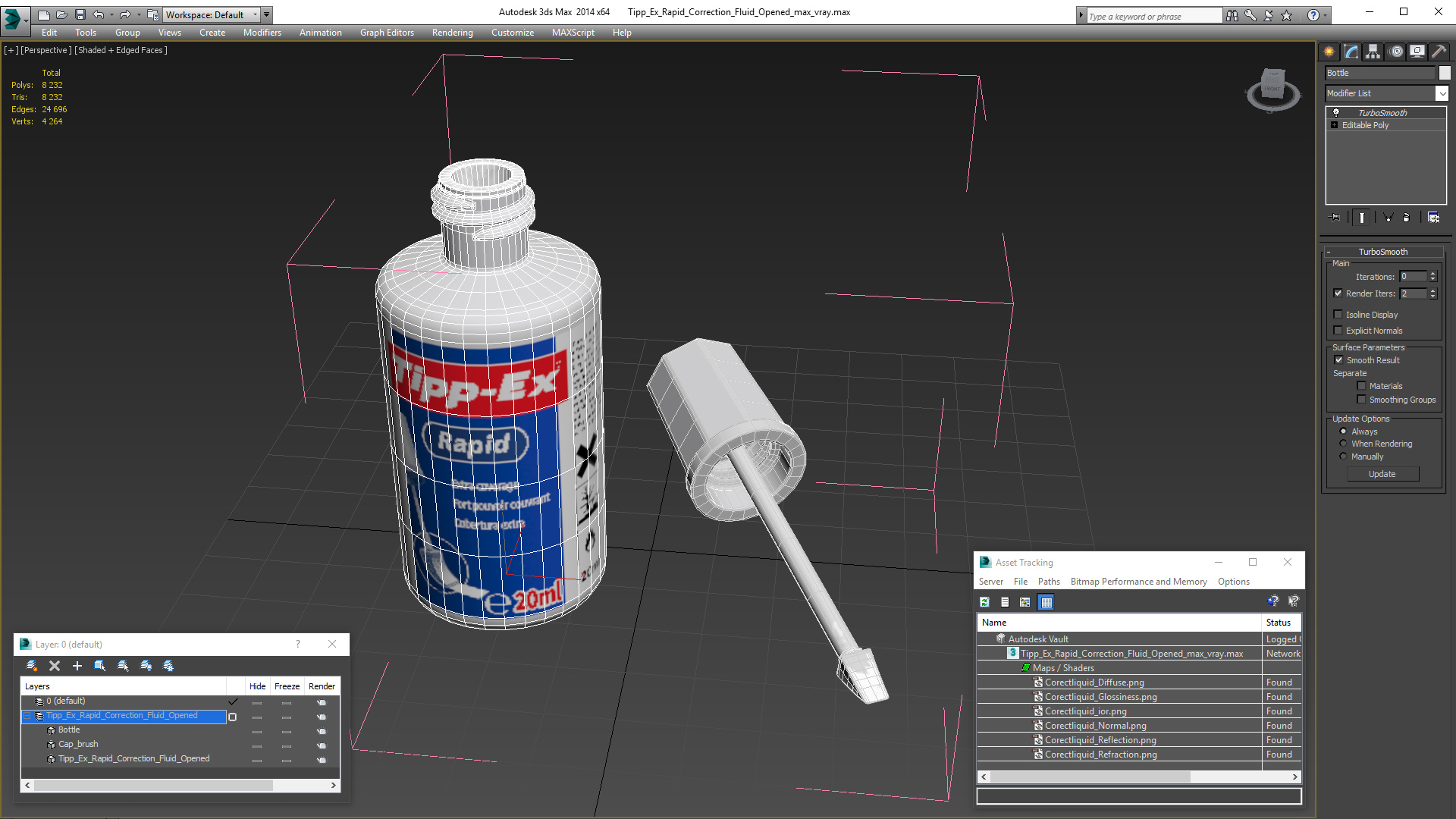Open the Modifiers menu
This screenshot has width=1456, height=819.
(262, 33)
